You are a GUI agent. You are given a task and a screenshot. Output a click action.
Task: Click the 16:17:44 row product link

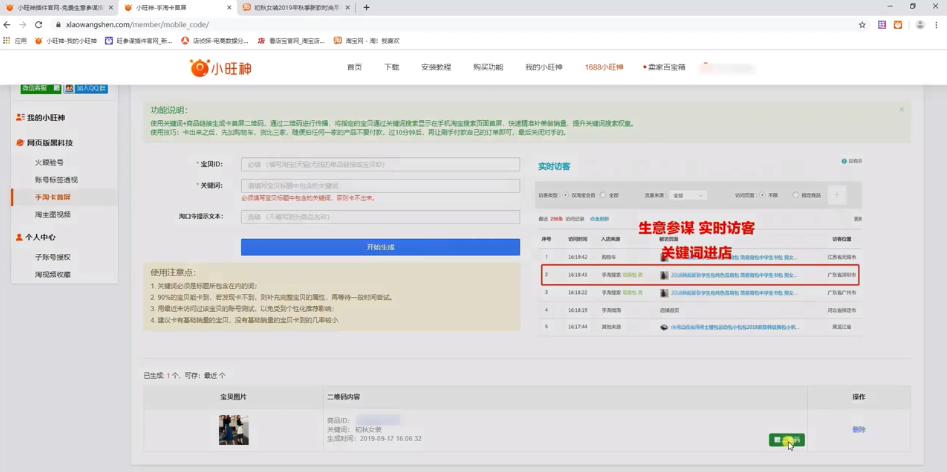point(734,327)
